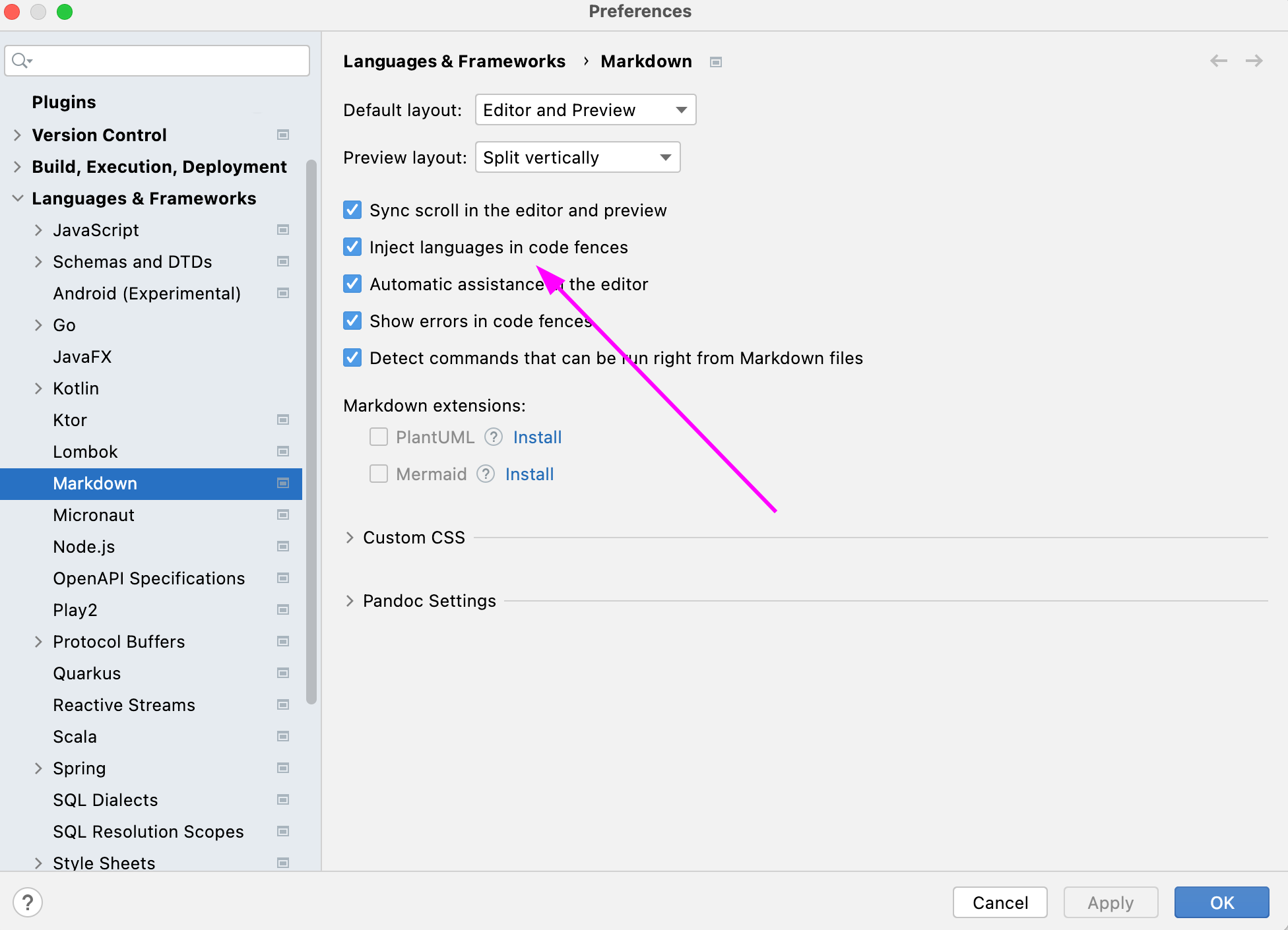Install the PlantUML extension

[537, 437]
